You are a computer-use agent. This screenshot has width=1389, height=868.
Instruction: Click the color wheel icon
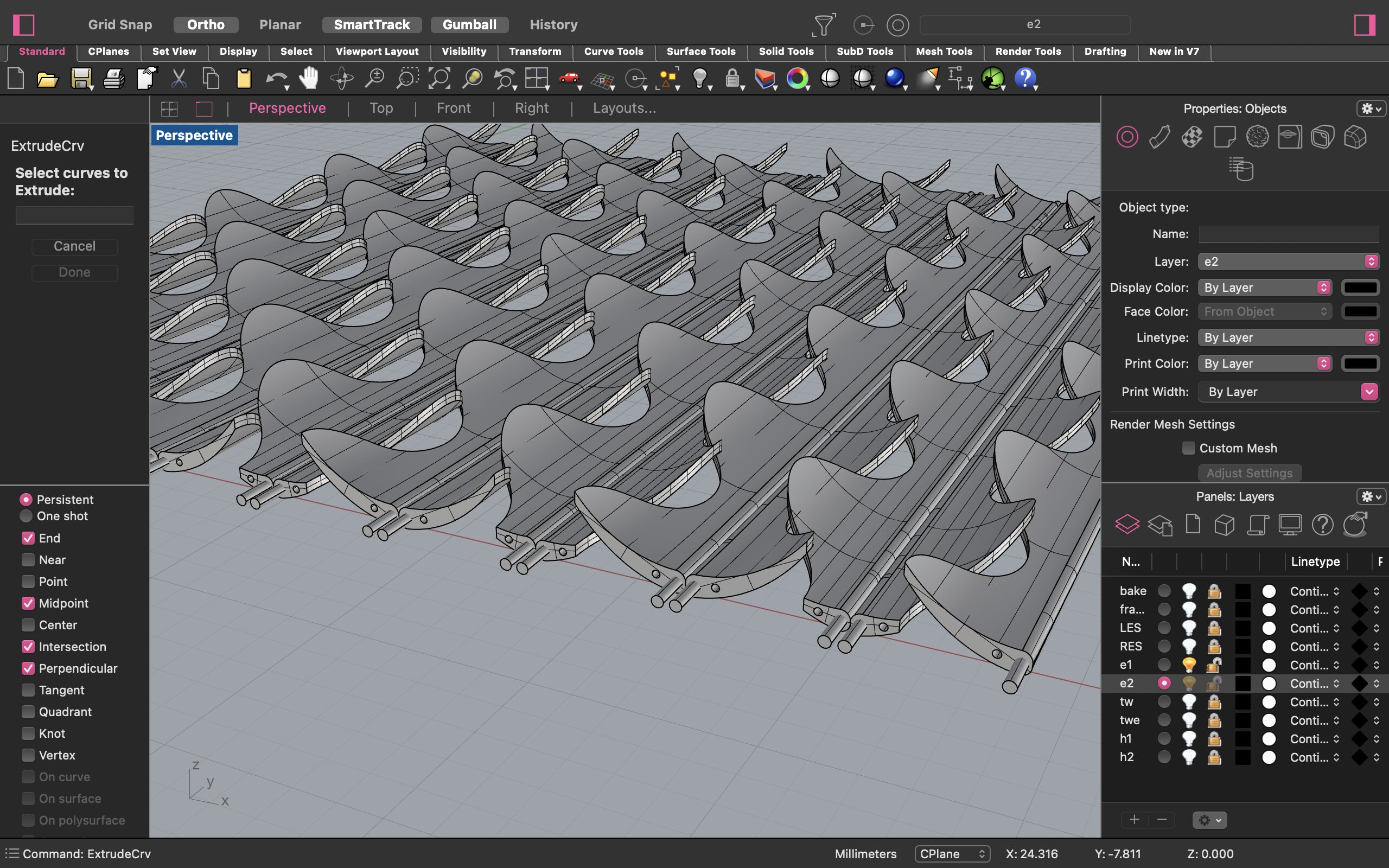pos(797,78)
